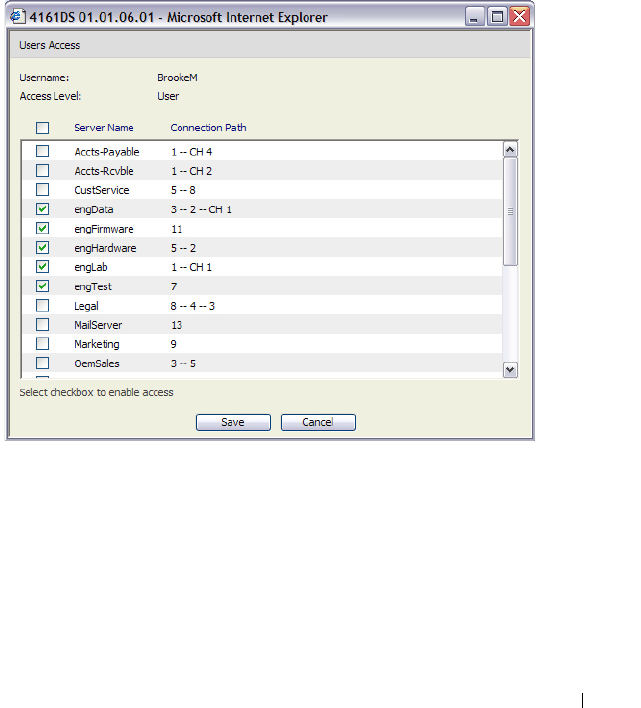The image size is (641, 708).
Task: Maximize the Internet Explorer window
Action: click(497, 17)
